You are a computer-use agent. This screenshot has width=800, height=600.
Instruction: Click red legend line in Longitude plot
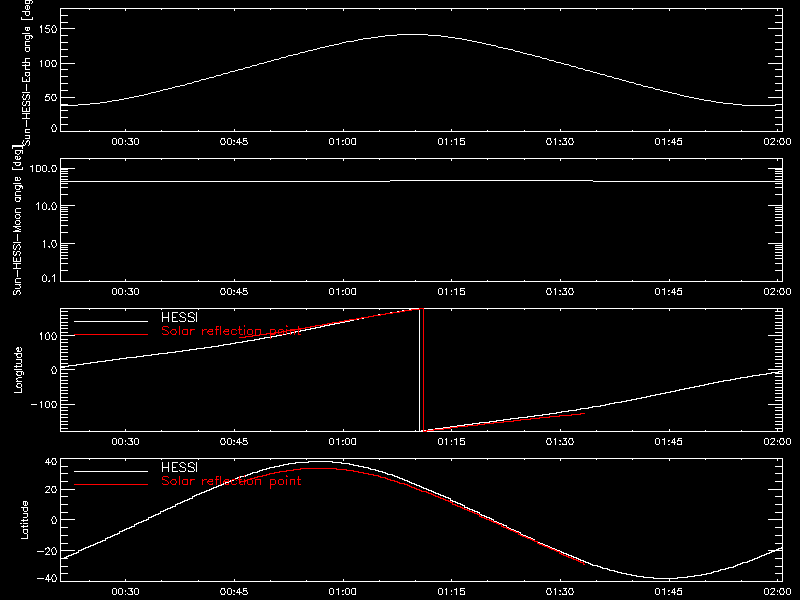pyautogui.click(x=111, y=335)
